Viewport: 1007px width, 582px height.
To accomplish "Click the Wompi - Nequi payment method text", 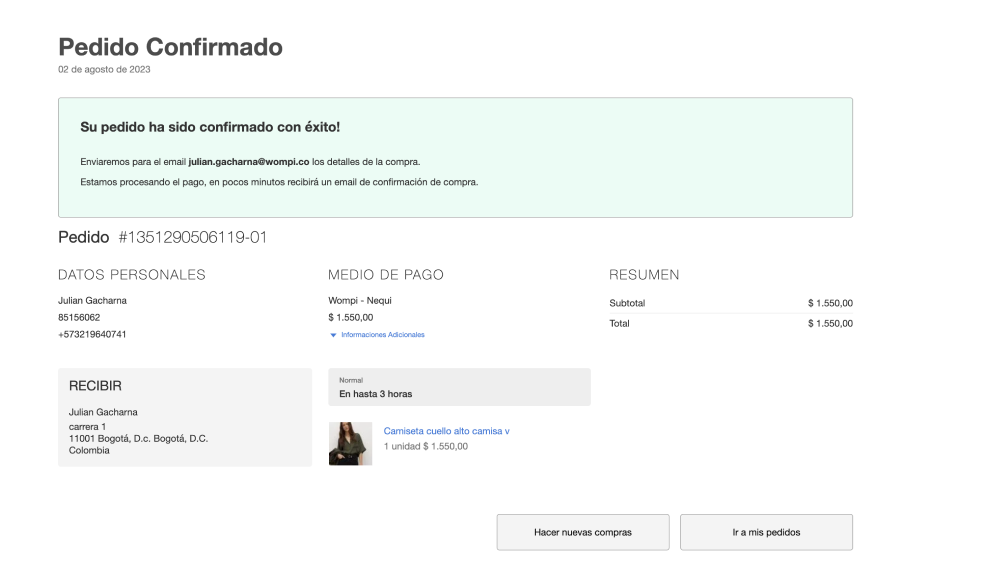I will pyautogui.click(x=361, y=301).
